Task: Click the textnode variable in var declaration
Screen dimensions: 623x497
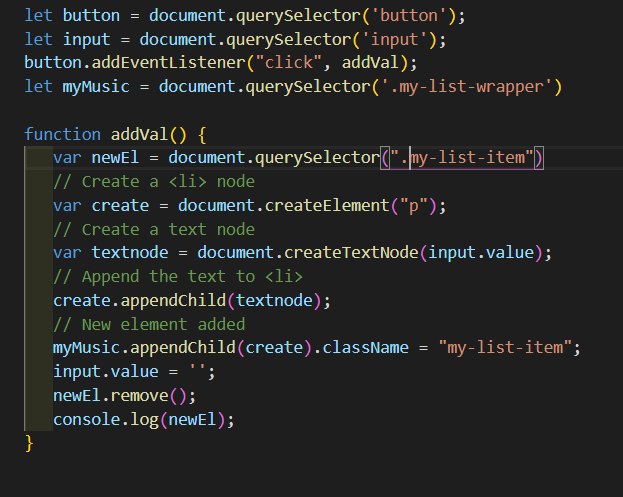Action: (x=130, y=253)
